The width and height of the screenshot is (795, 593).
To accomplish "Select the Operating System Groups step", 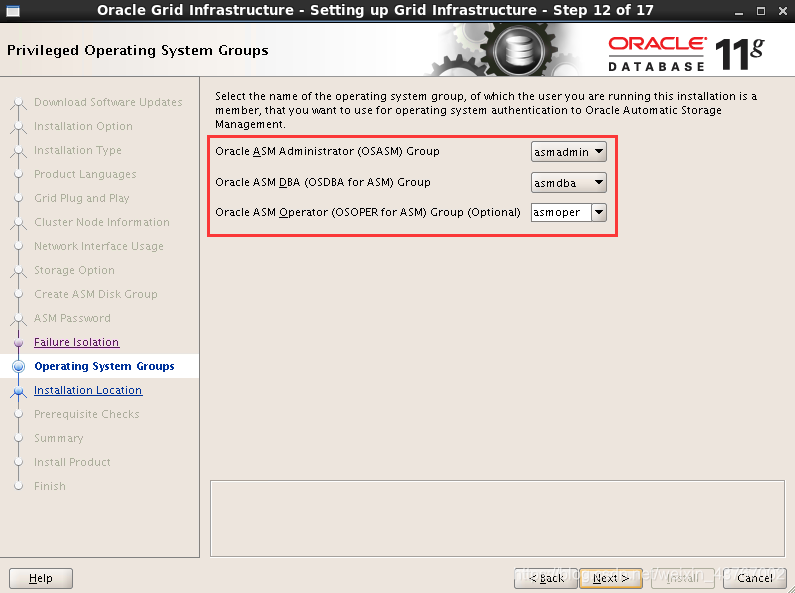I will pyautogui.click(x=104, y=366).
